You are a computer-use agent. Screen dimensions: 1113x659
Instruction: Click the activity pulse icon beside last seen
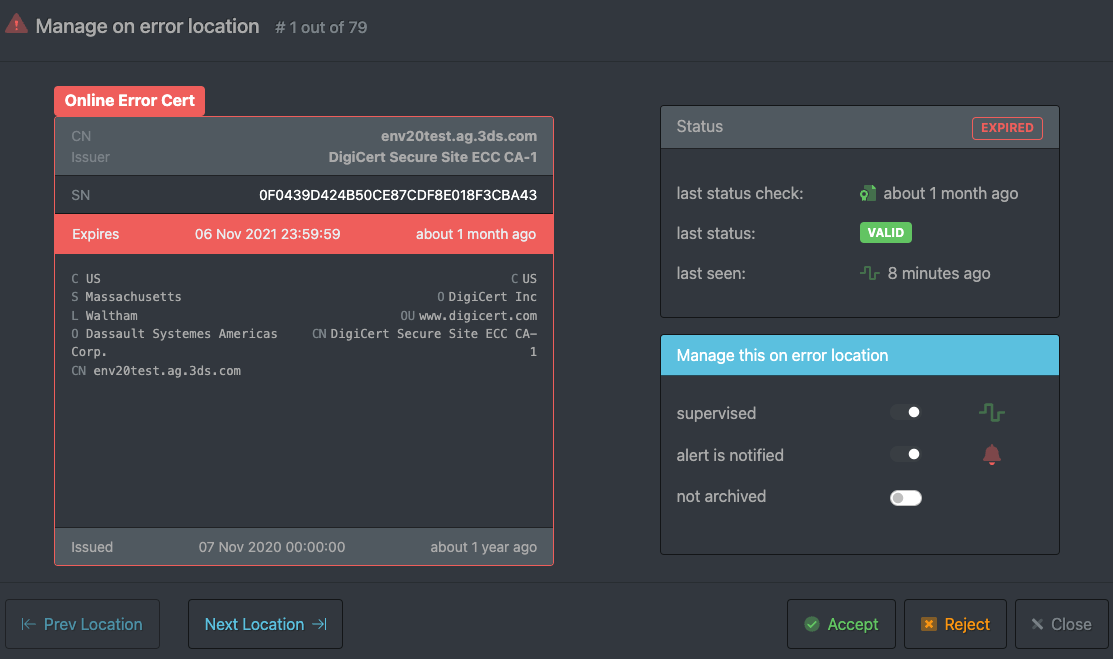(x=871, y=272)
